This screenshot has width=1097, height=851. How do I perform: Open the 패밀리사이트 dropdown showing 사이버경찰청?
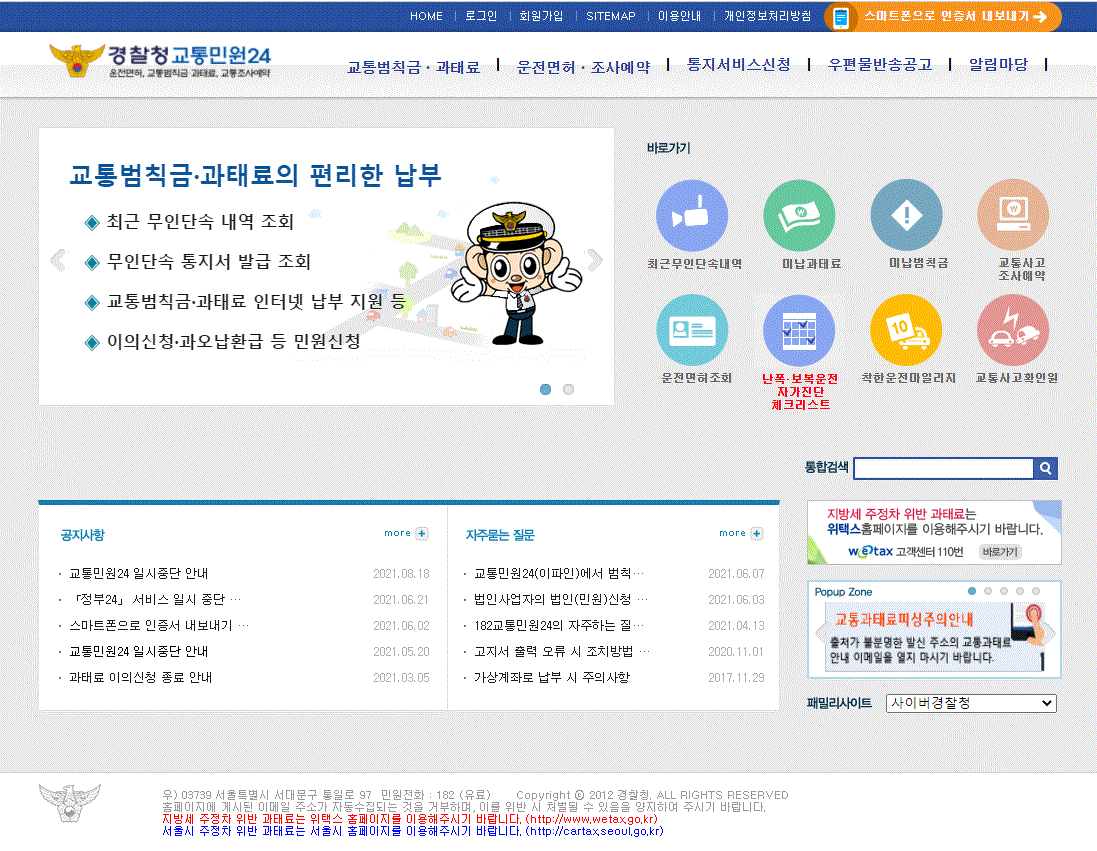point(971,703)
